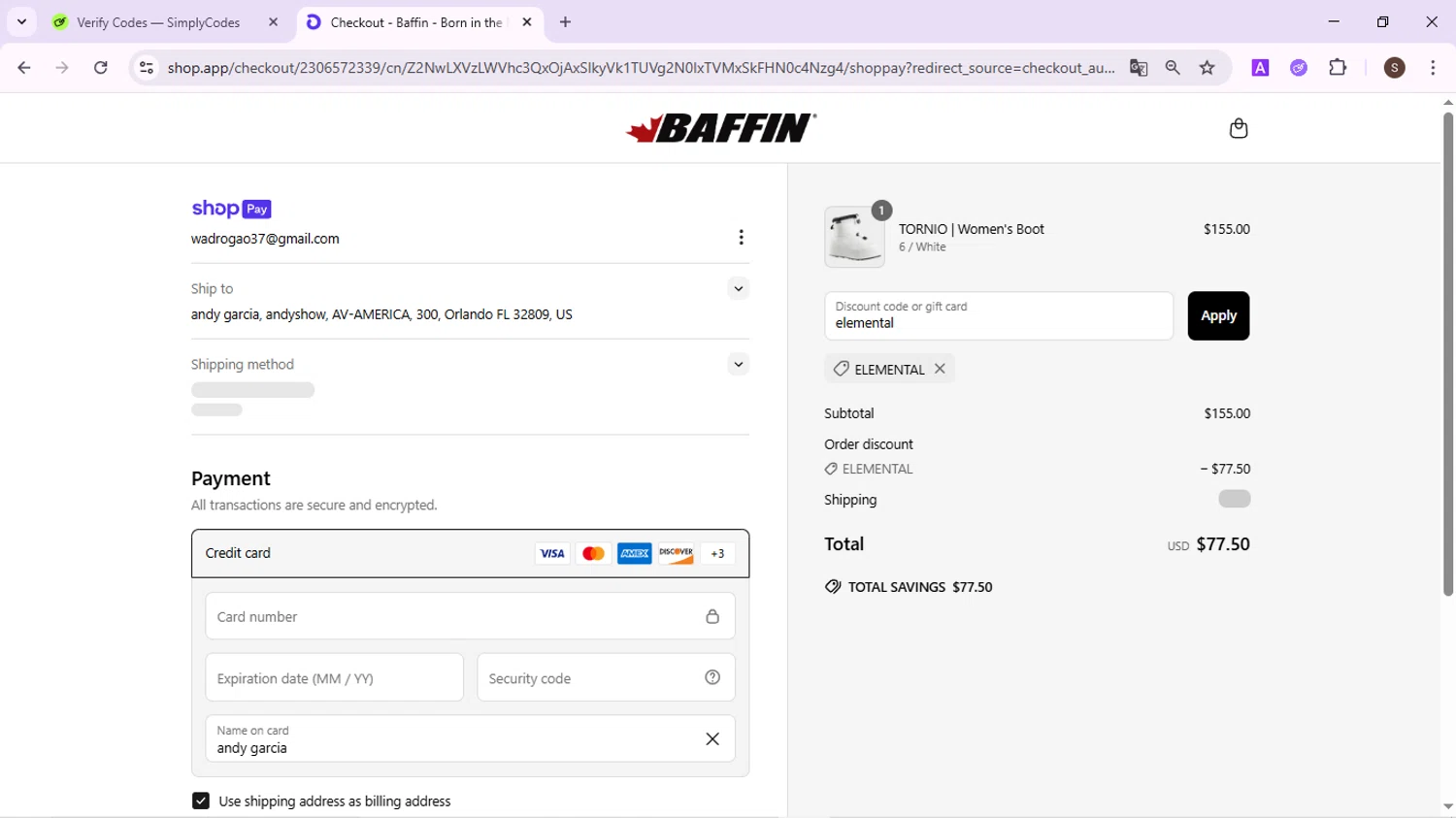Click the Baffin logo
Image resolution: width=1456 pixels, height=818 pixels.
[721, 128]
